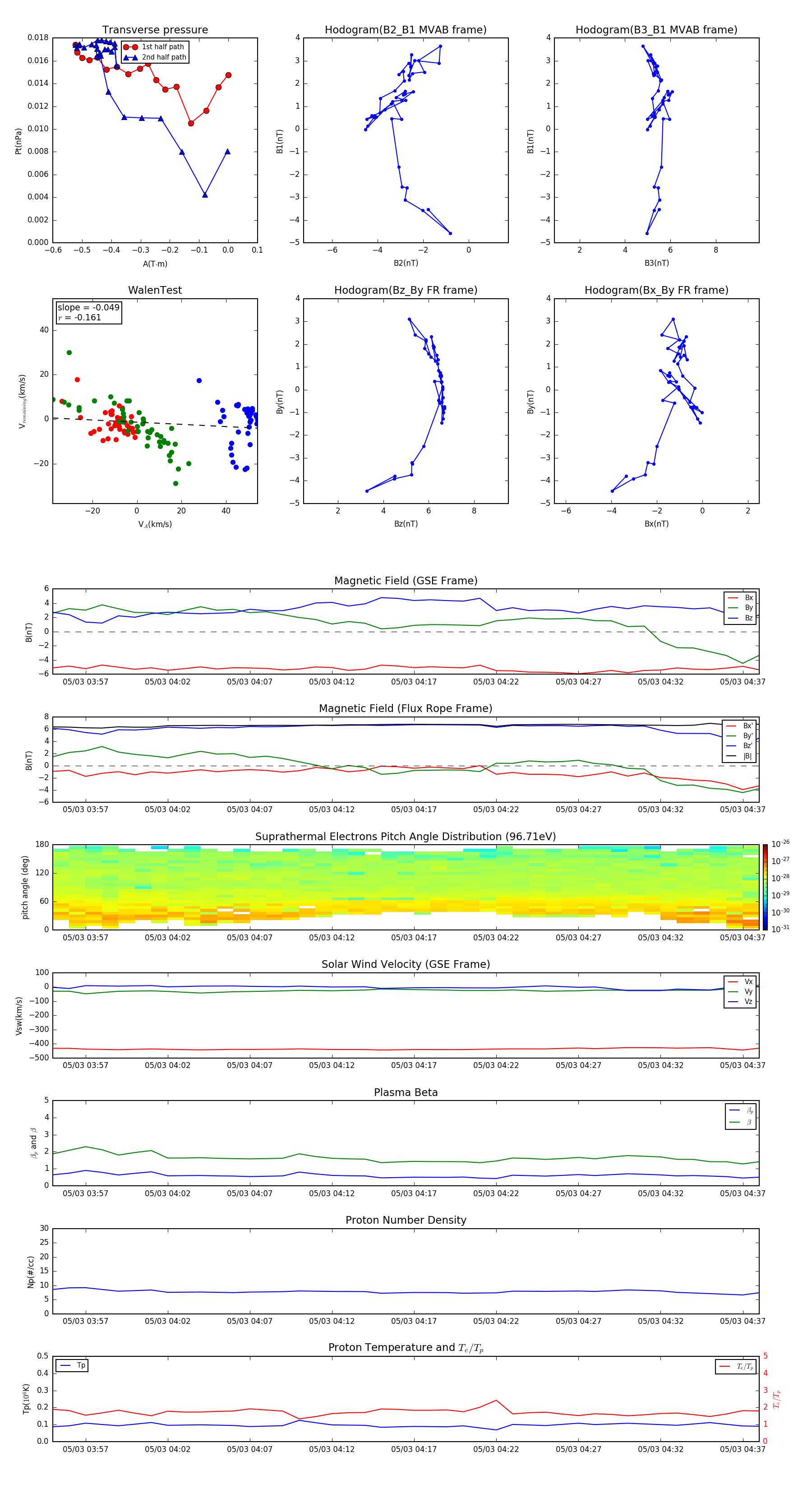Click the 'pitch angle (deg)' axis label

click(25, 887)
